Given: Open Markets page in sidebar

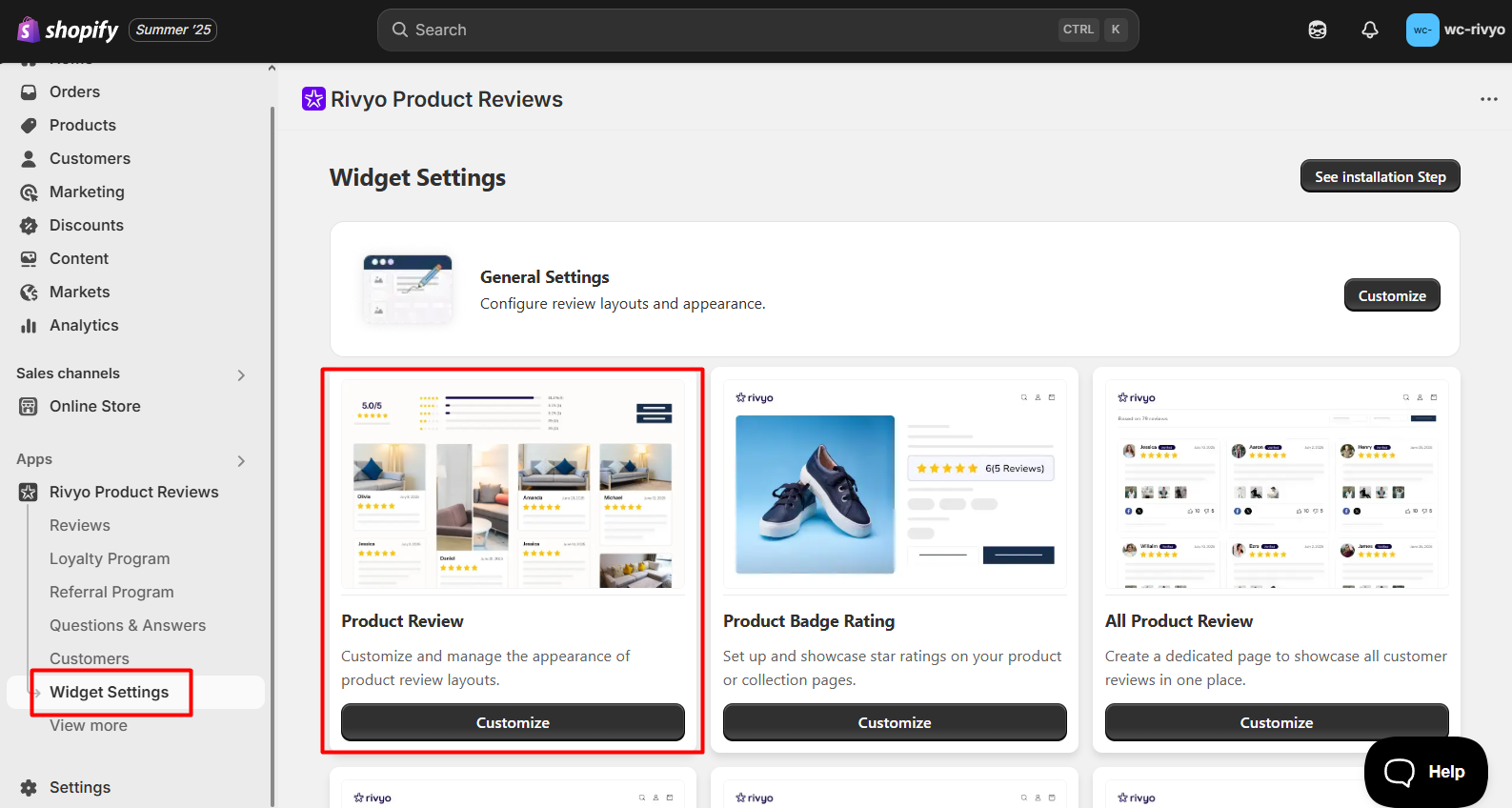Looking at the screenshot, I should (79, 293).
